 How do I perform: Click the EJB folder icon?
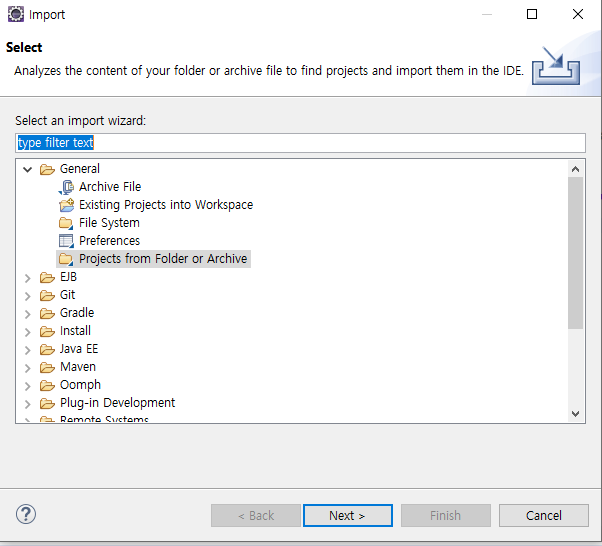(x=47, y=277)
